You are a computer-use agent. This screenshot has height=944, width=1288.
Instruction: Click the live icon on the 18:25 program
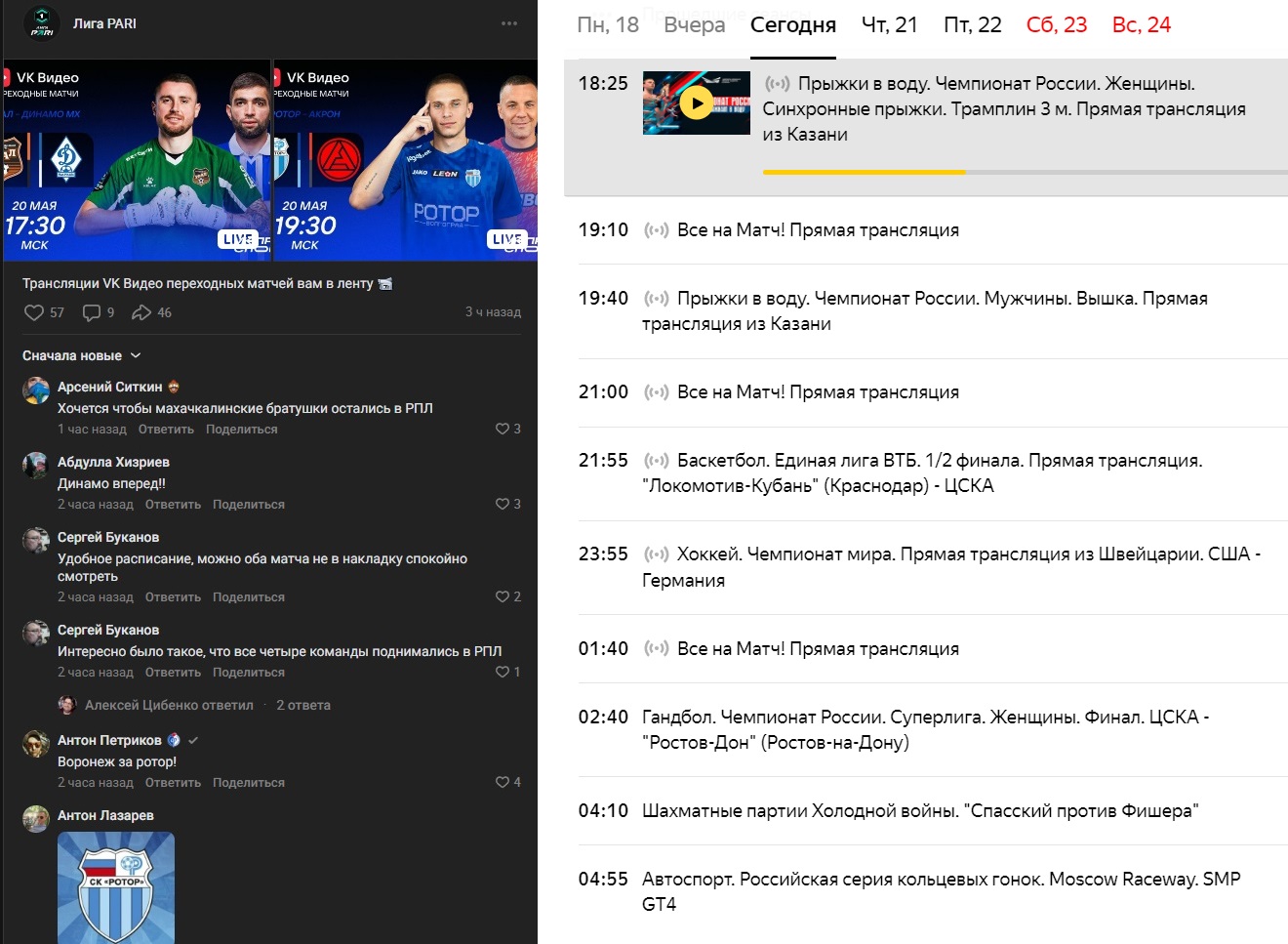[778, 84]
